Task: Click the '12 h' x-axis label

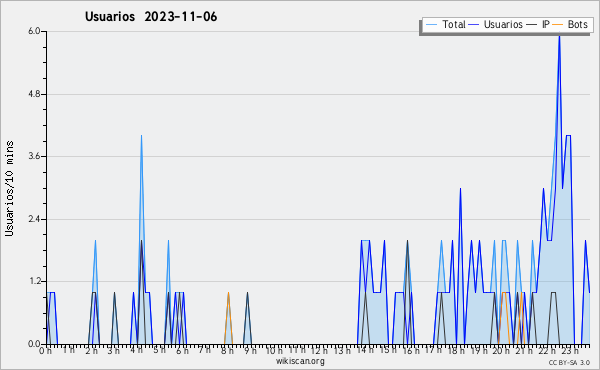Action: [319, 351]
